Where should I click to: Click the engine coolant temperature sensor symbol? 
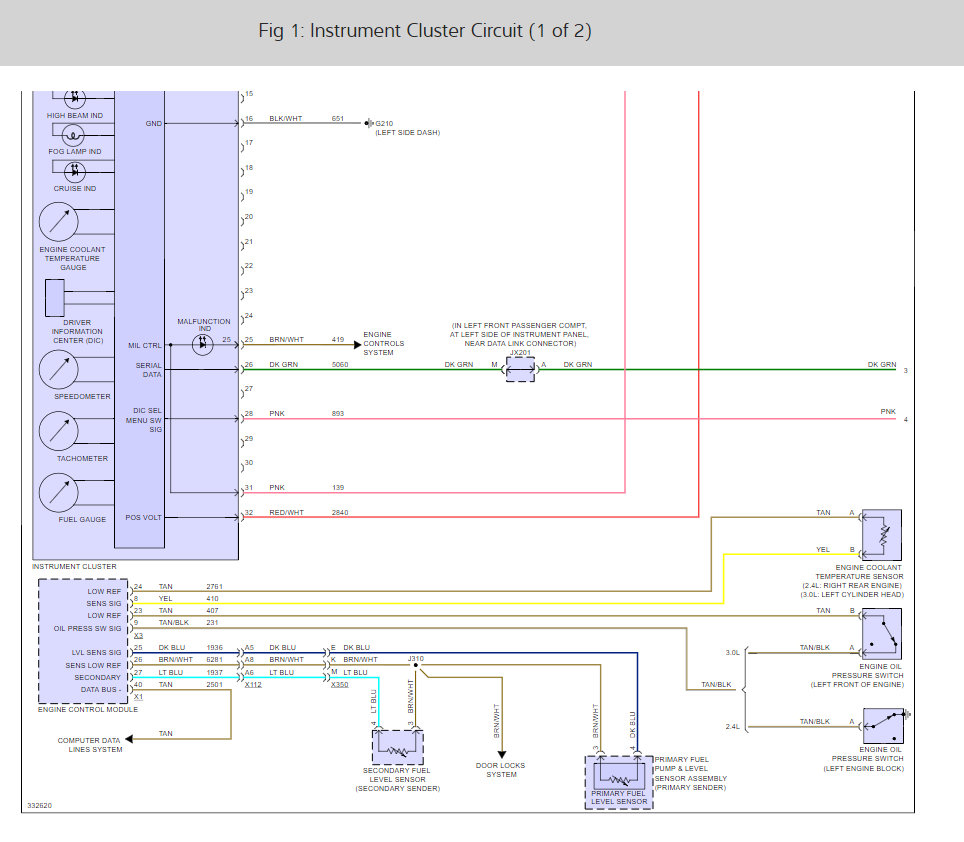(x=882, y=536)
